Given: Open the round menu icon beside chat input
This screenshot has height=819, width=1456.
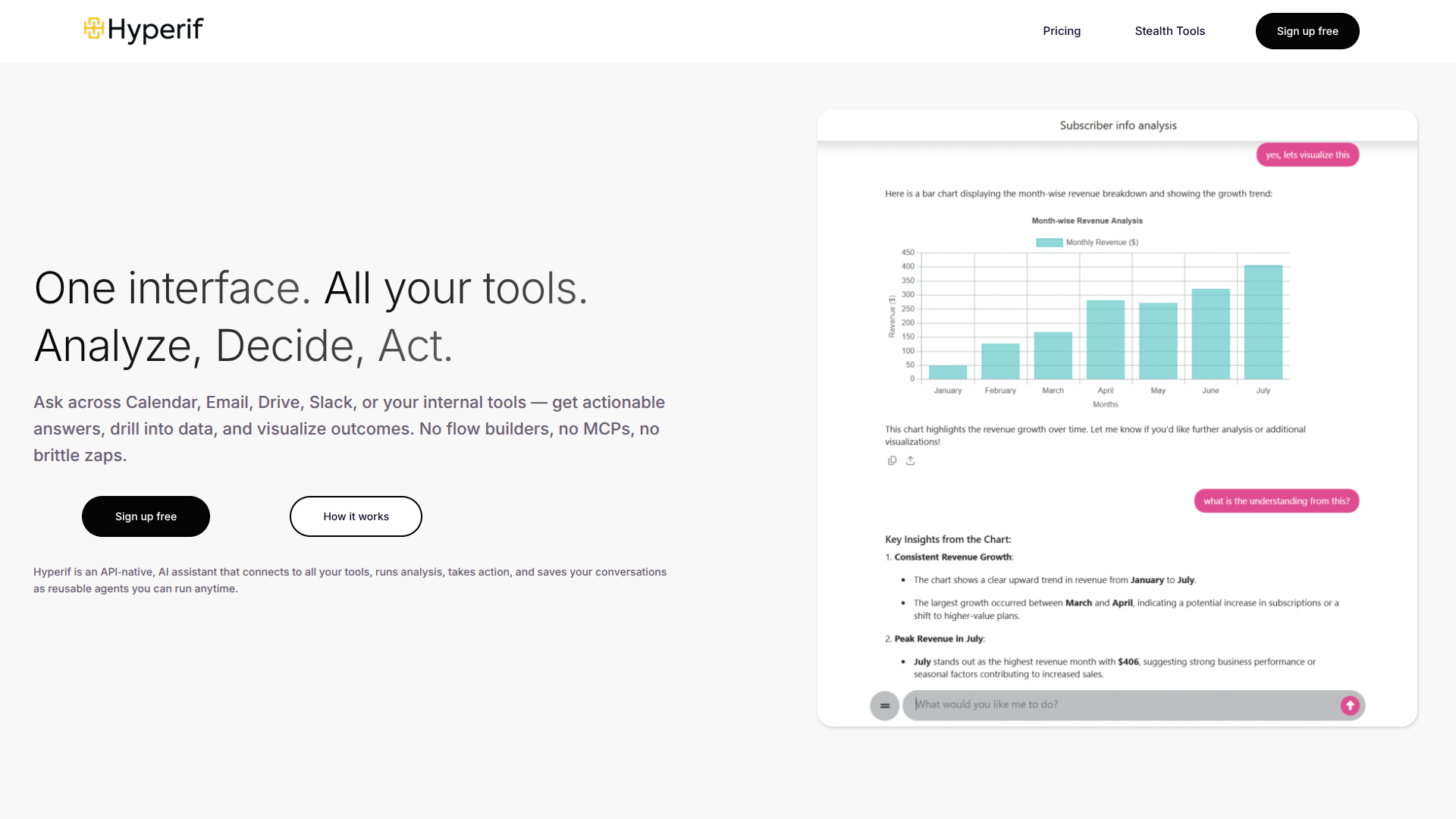Looking at the screenshot, I should click(884, 705).
